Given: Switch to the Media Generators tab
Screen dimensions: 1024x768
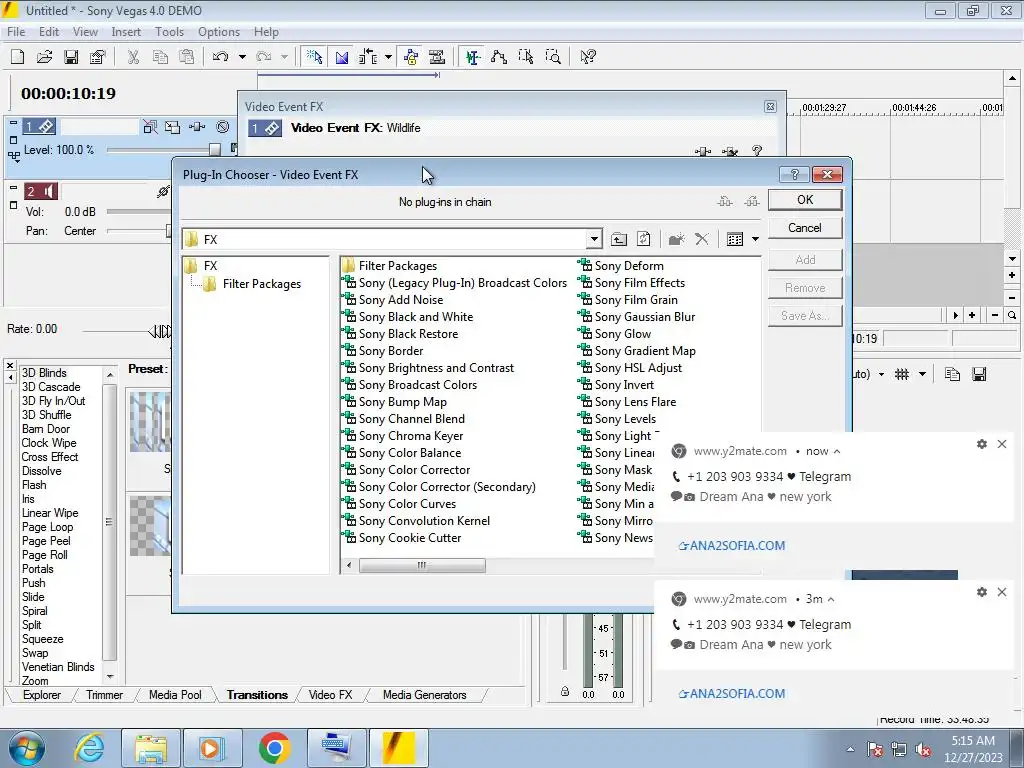Looking at the screenshot, I should pyautogui.click(x=424, y=695).
